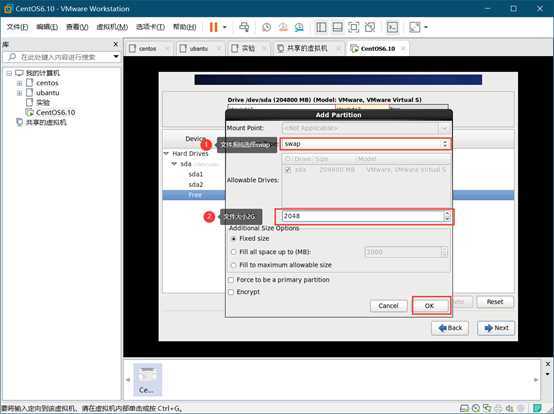Open the File System Type swap dropdown
This screenshot has height=414, width=554.
(365, 144)
